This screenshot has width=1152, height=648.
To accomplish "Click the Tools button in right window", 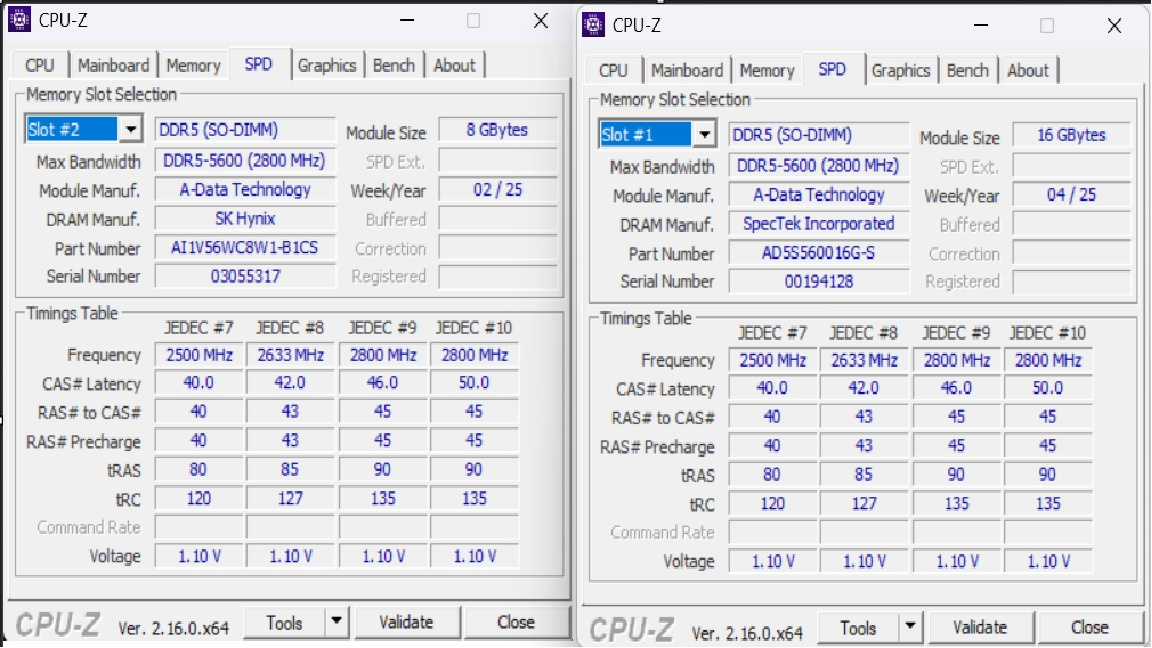I will click(x=858, y=627).
